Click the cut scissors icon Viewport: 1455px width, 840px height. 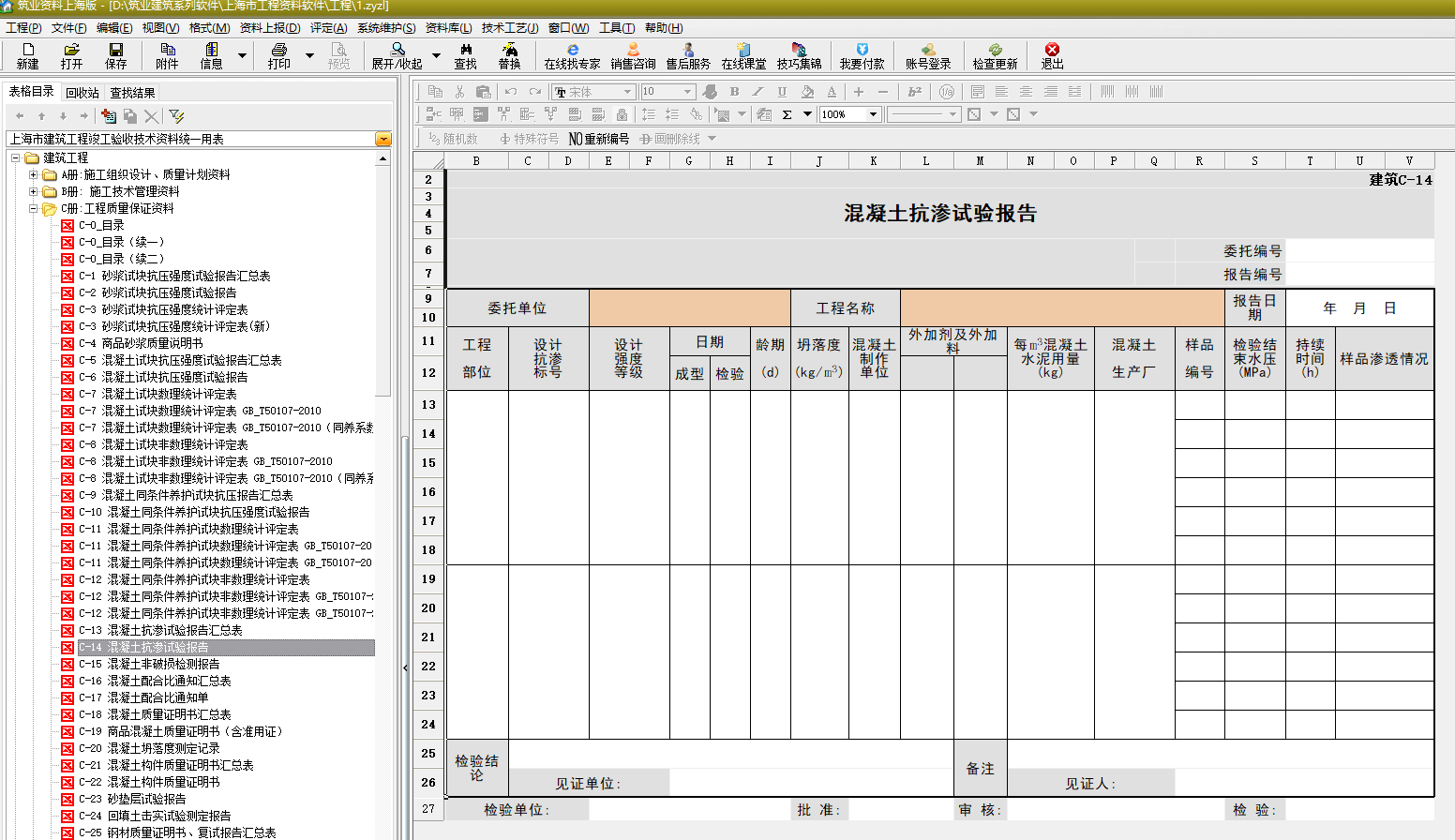coord(459,91)
